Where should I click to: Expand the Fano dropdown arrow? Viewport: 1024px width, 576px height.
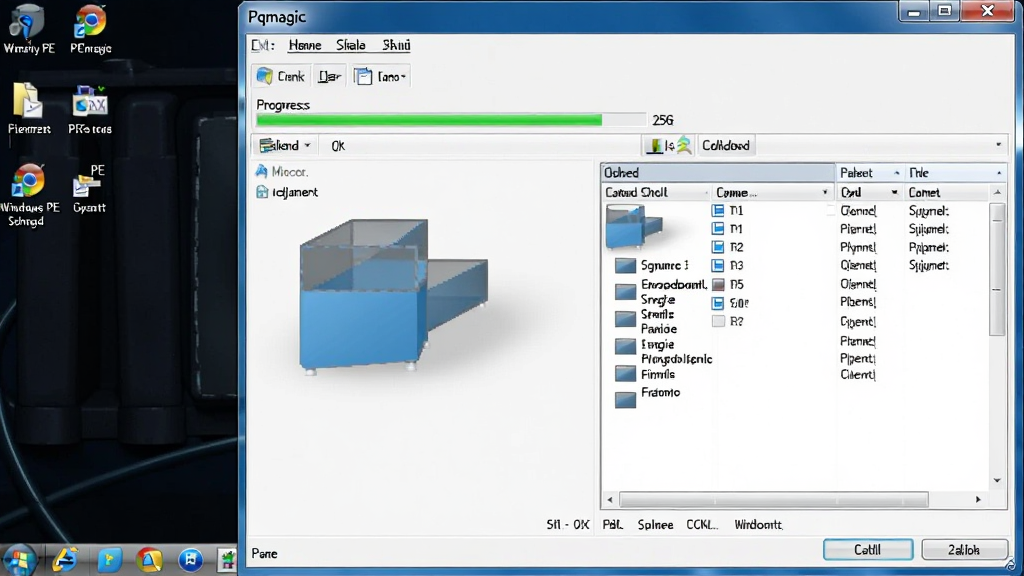point(403,77)
